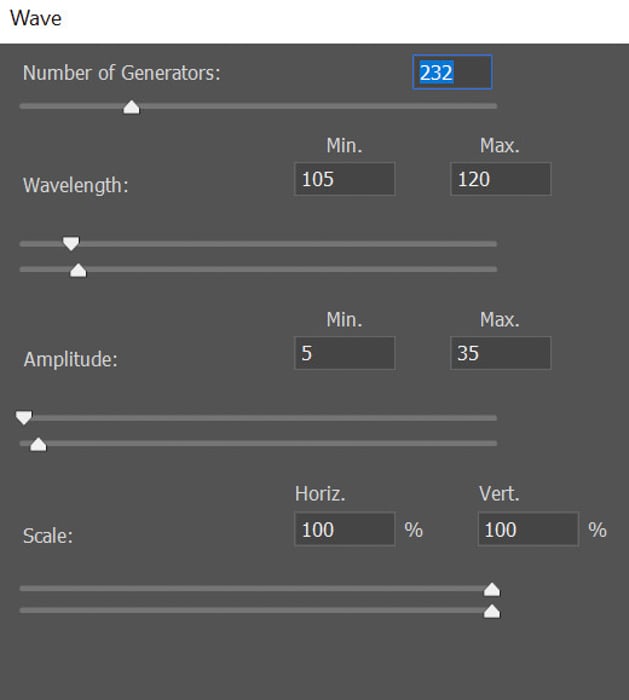Click the Amplitude minimum slider handle
629x700 pixels.
coord(24,417)
